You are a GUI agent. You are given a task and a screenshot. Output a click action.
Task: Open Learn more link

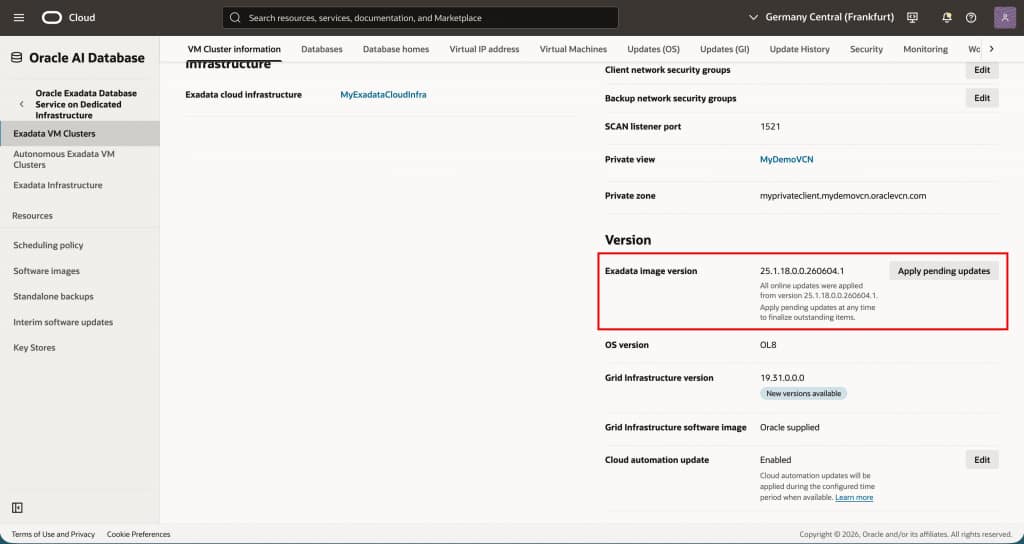pyautogui.click(x=854, y=498)
